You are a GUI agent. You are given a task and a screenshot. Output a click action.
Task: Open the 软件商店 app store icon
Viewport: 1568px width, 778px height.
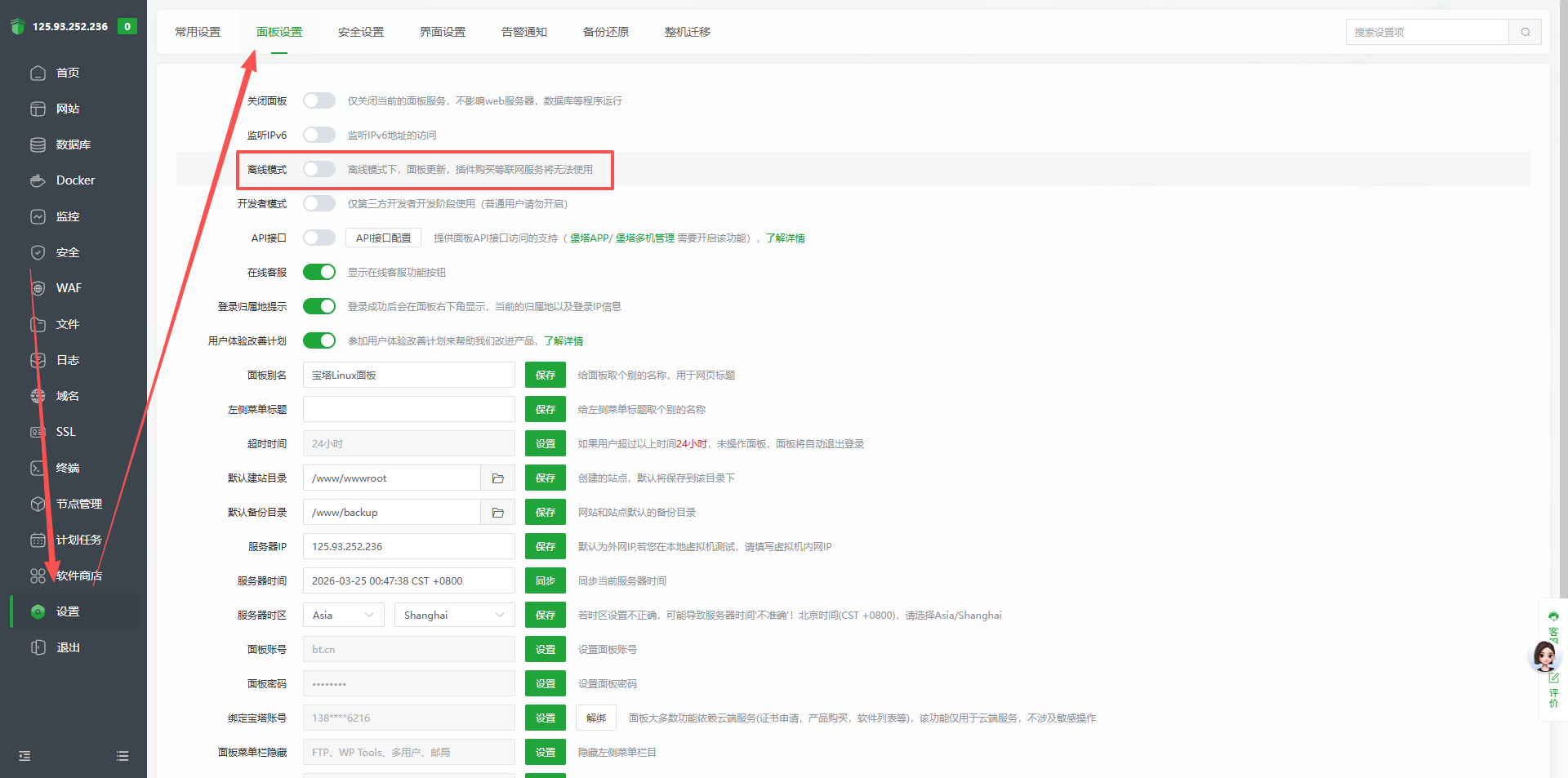click(38, 576)
